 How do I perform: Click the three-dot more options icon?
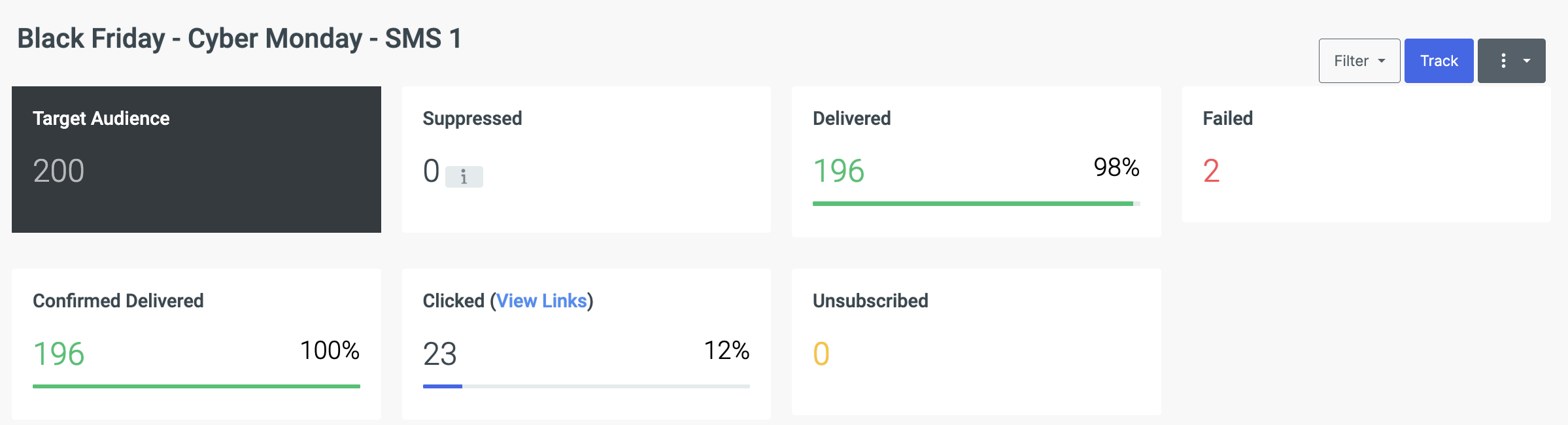pyautogui.click(x=1503, y=61)
